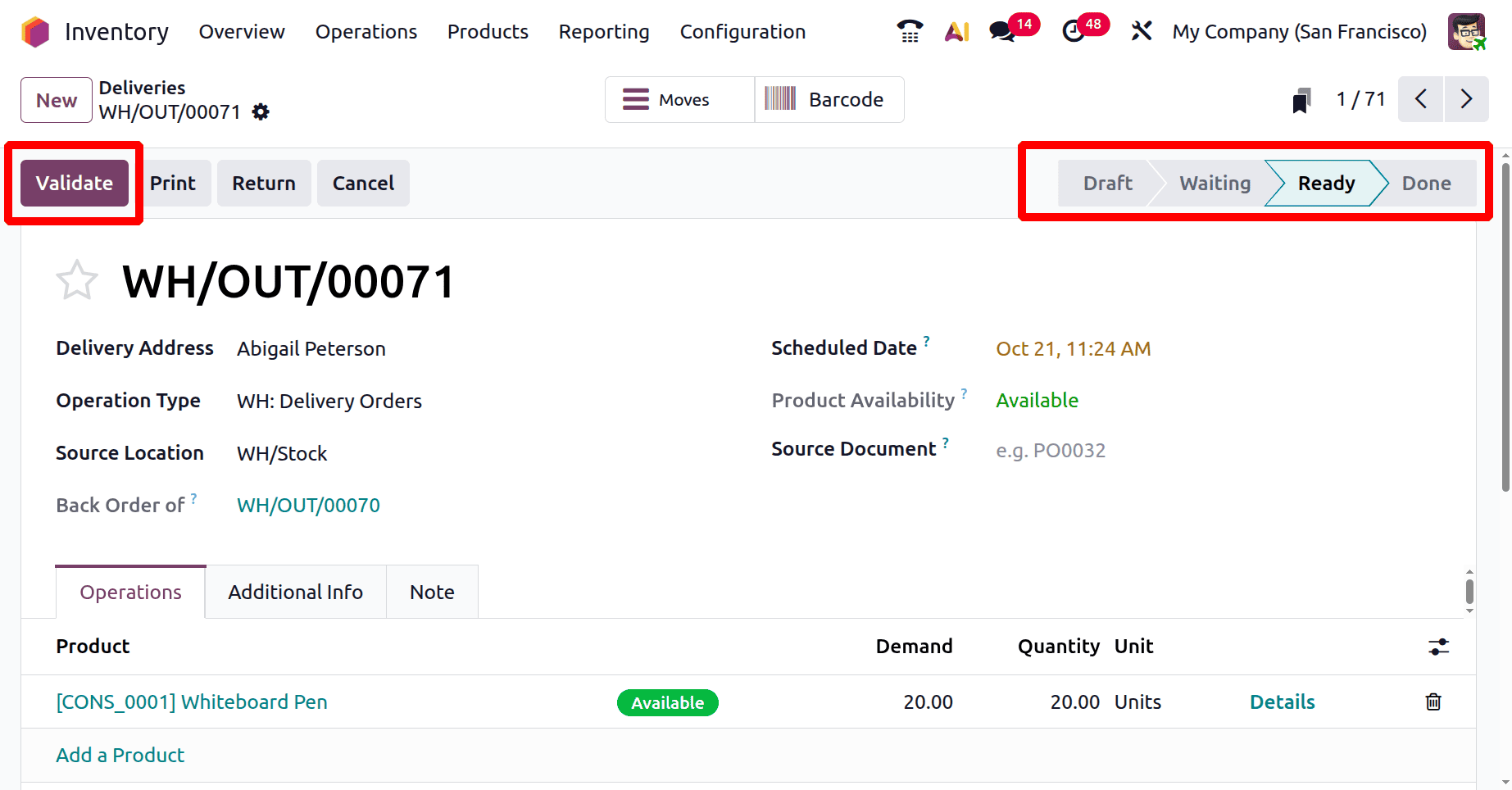Screen dimensions: 1512x790
Task: Open the discuss messages icon
Action: (x=1001, y=32)
